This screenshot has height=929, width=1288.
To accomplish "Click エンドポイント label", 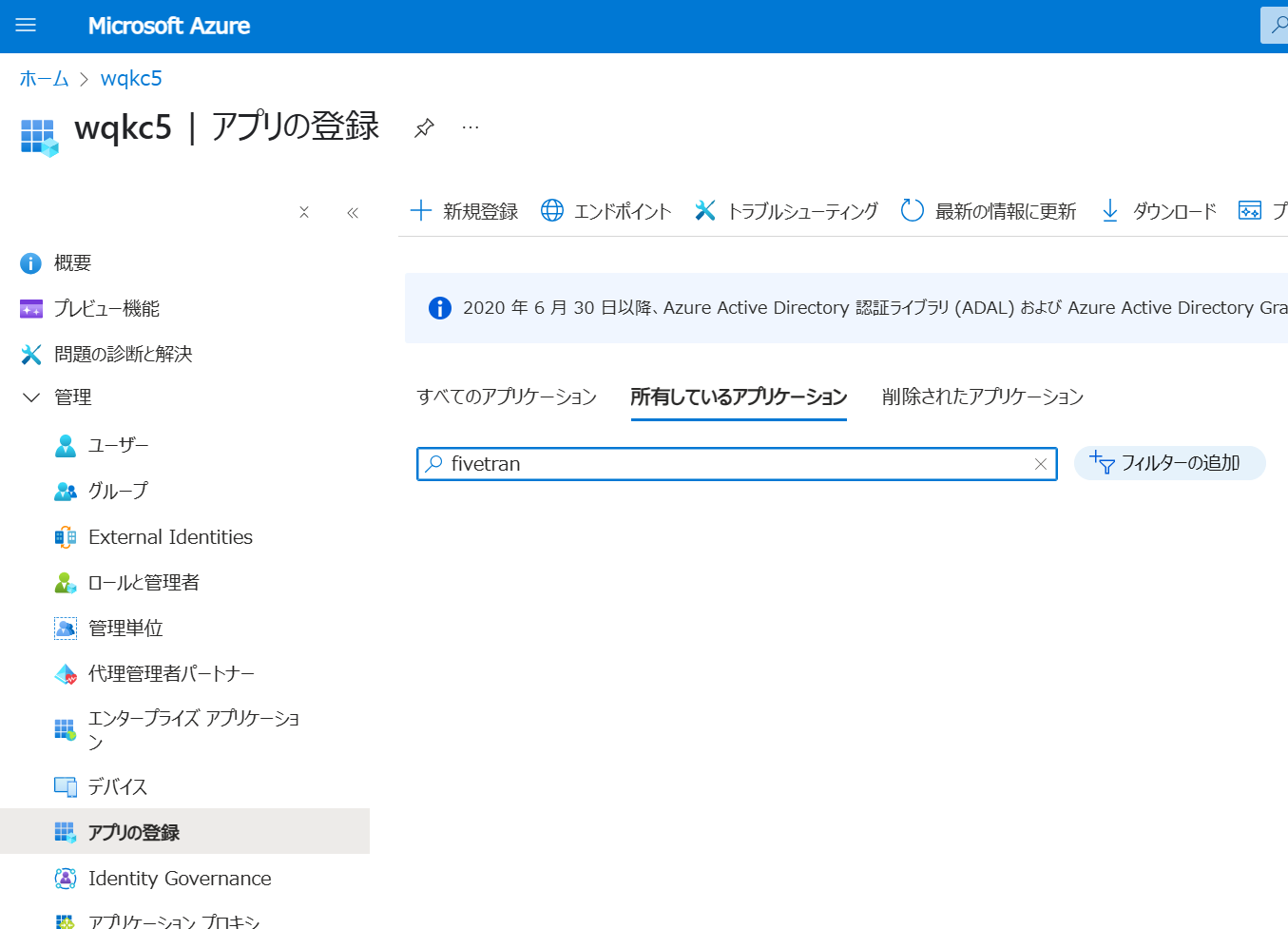I will point(623,211).
